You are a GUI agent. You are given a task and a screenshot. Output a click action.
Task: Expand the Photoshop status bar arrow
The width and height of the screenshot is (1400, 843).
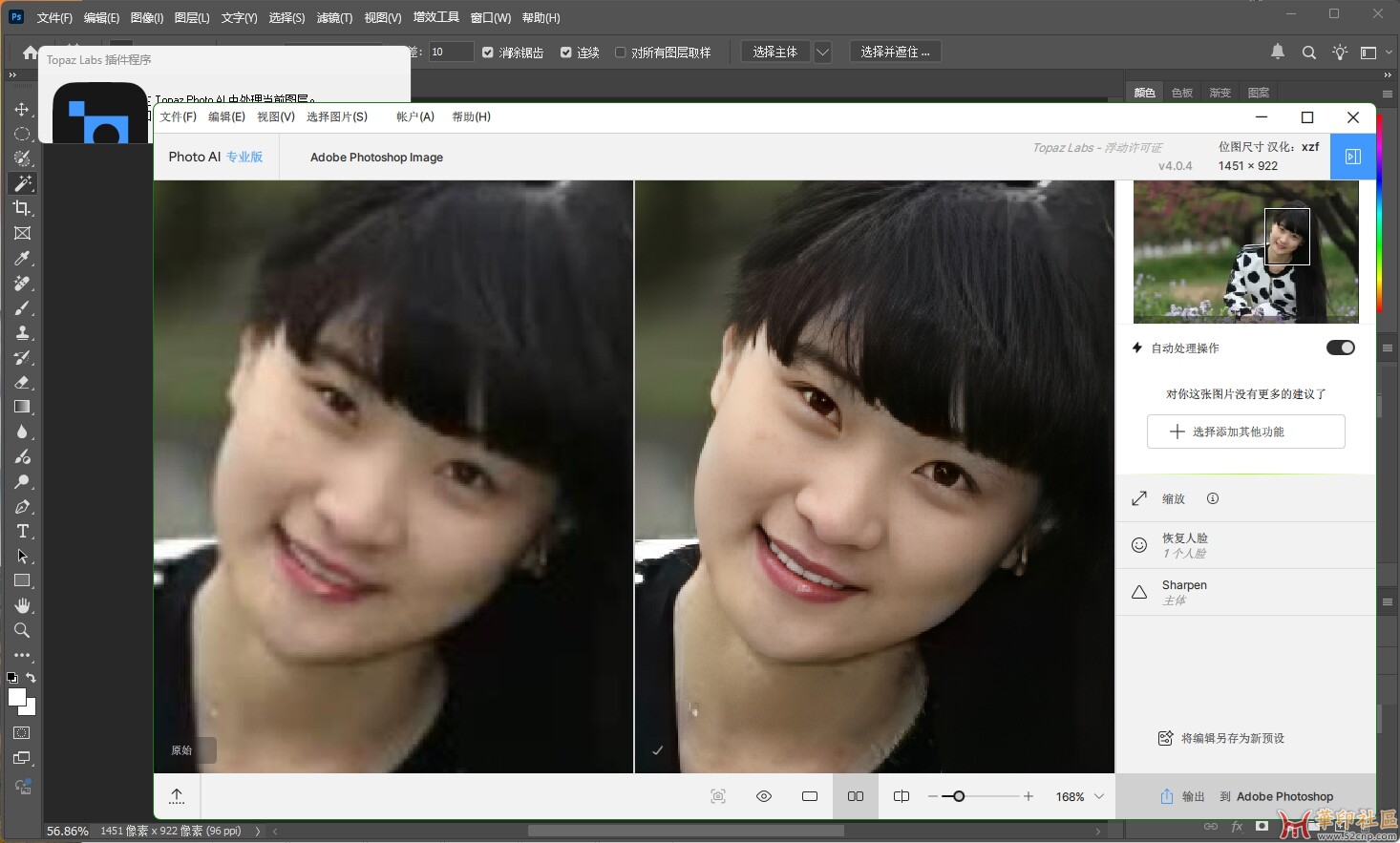tap(258, 832)
